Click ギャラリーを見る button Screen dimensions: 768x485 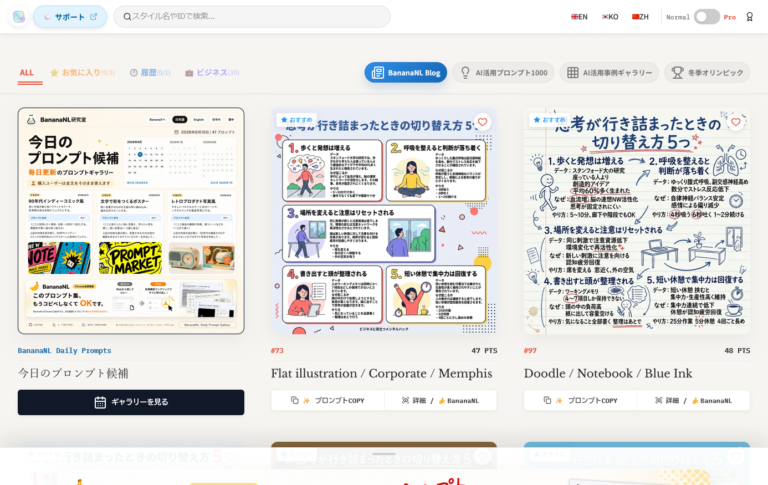click(x=131, y=402)
